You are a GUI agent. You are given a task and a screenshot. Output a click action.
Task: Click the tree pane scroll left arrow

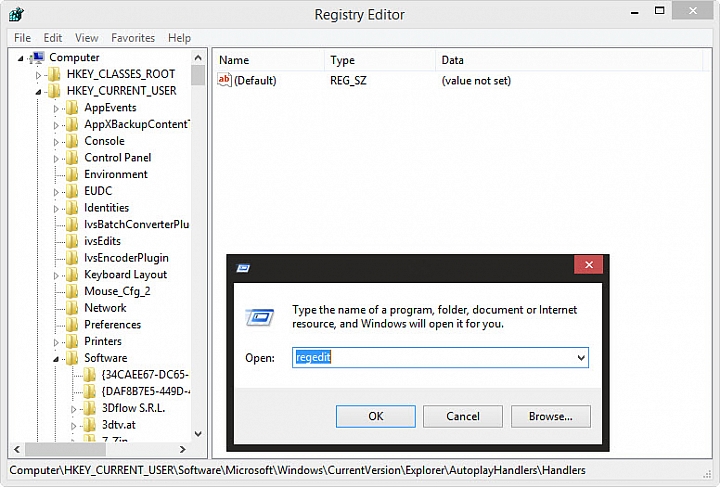click(x=17, y=449)
